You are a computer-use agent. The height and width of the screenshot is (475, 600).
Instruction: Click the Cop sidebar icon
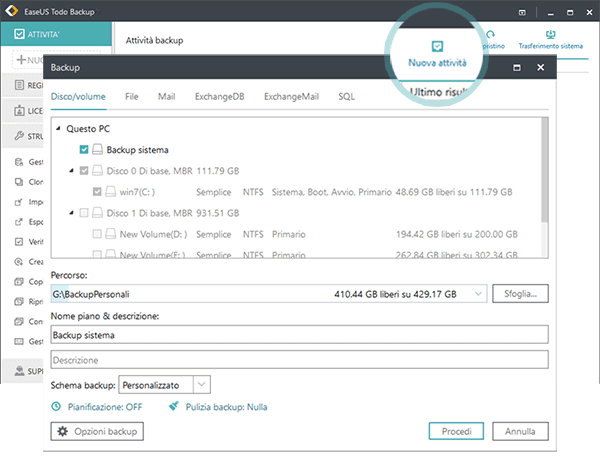pos(19,281)
